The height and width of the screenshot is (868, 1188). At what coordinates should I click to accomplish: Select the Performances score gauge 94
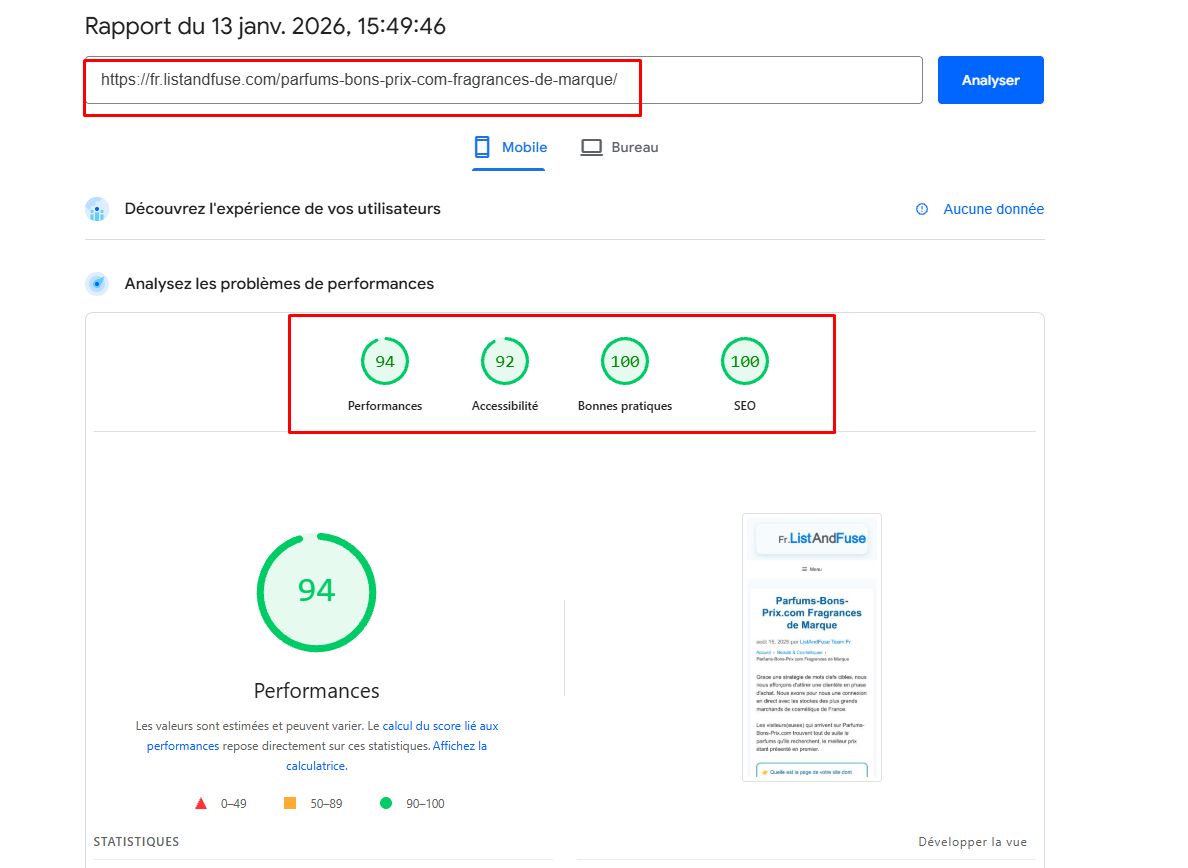coord(385,361)
